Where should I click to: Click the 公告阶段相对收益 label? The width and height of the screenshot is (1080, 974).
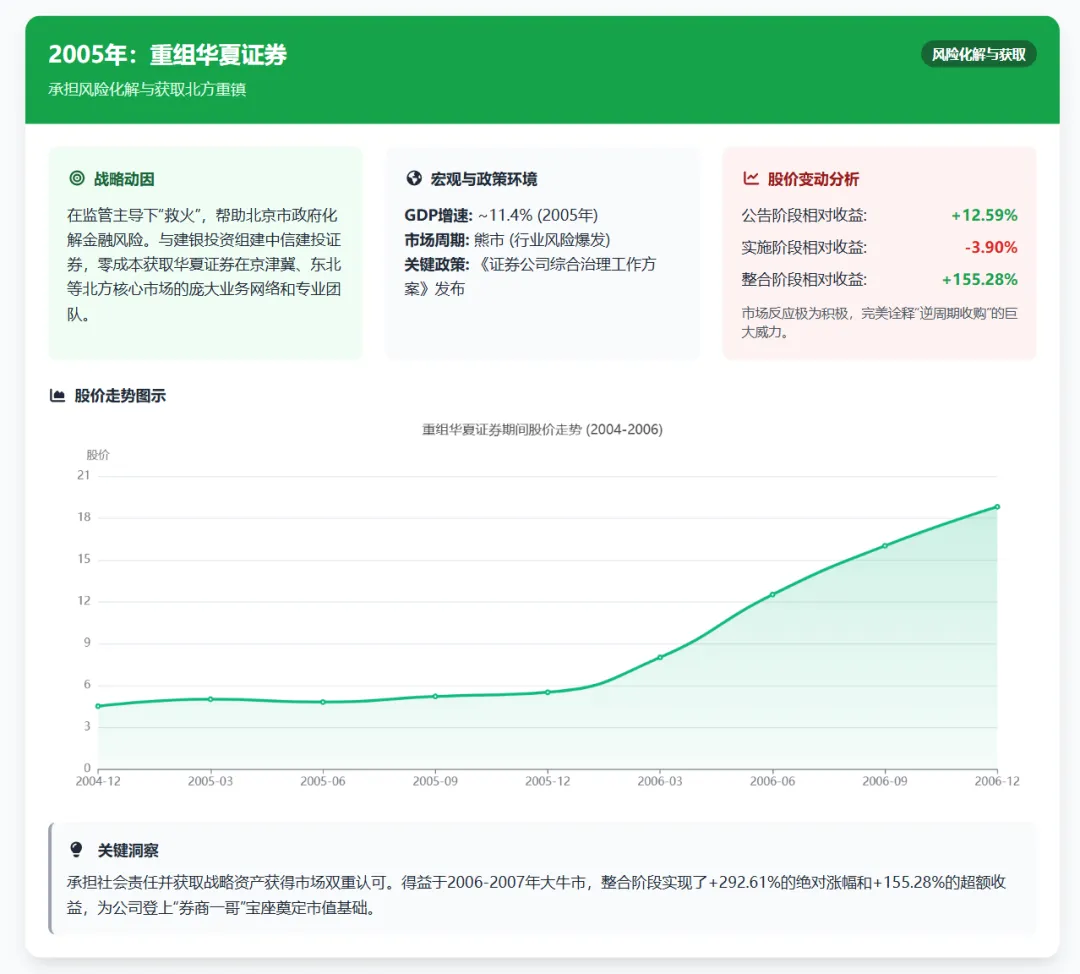tap(804, 215)
